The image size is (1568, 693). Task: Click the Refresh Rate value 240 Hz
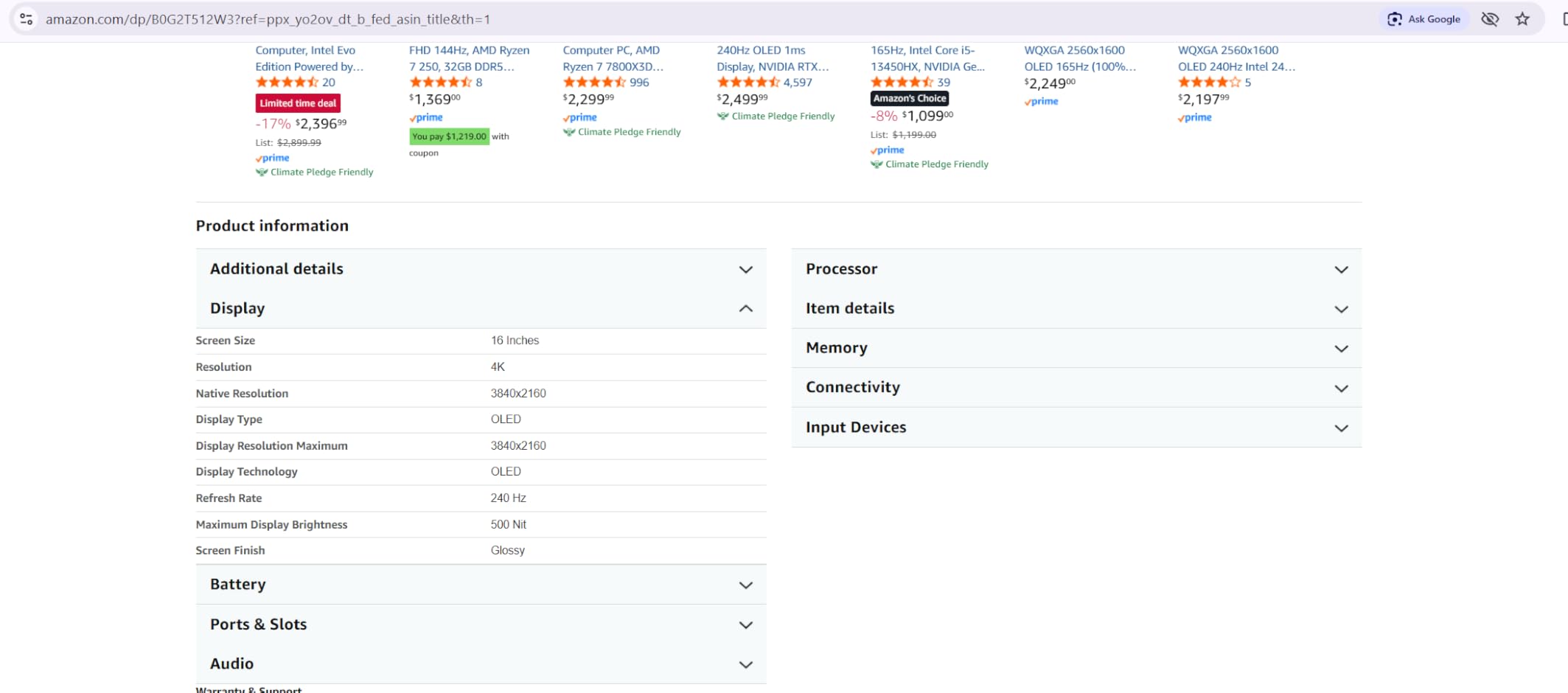pos(508,498)
